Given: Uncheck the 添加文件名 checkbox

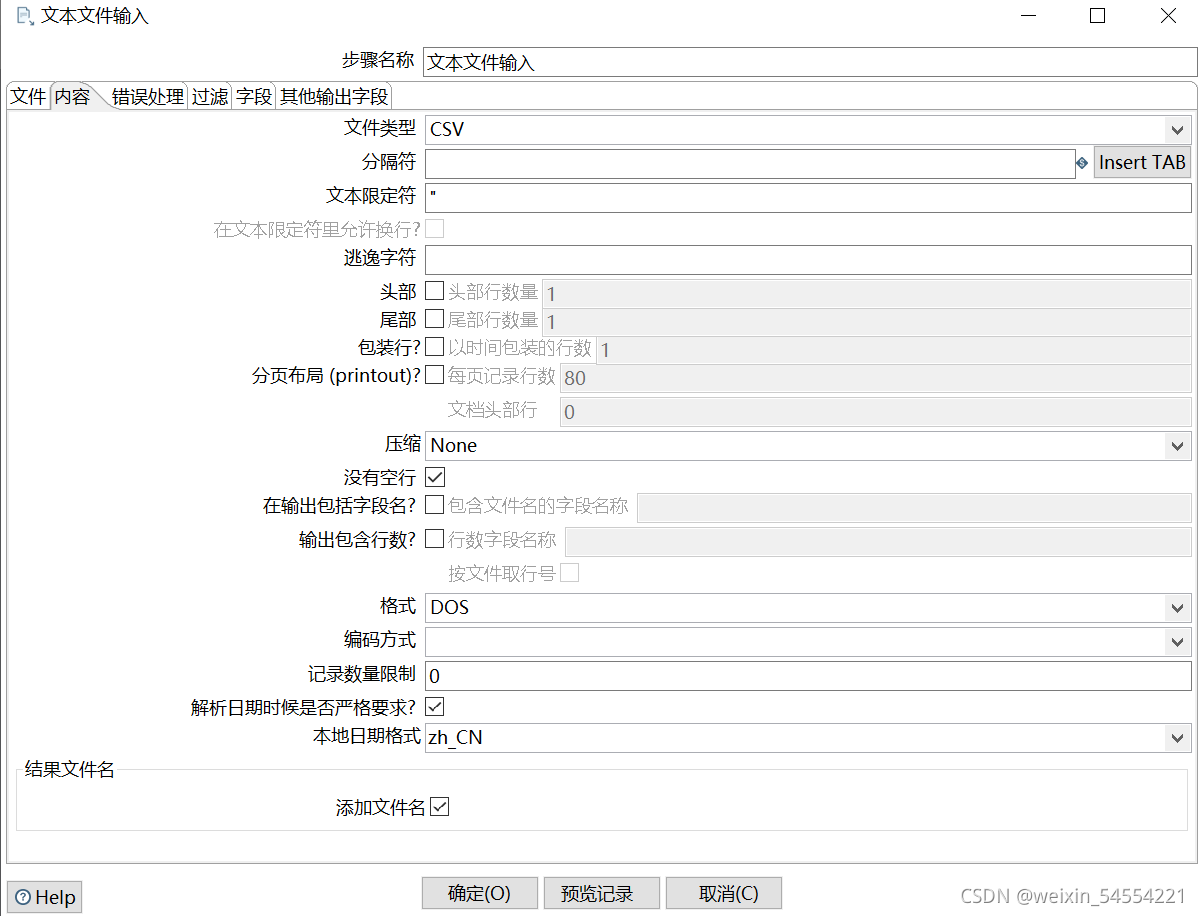Looking at the screenshot, I should coord(439,807).
